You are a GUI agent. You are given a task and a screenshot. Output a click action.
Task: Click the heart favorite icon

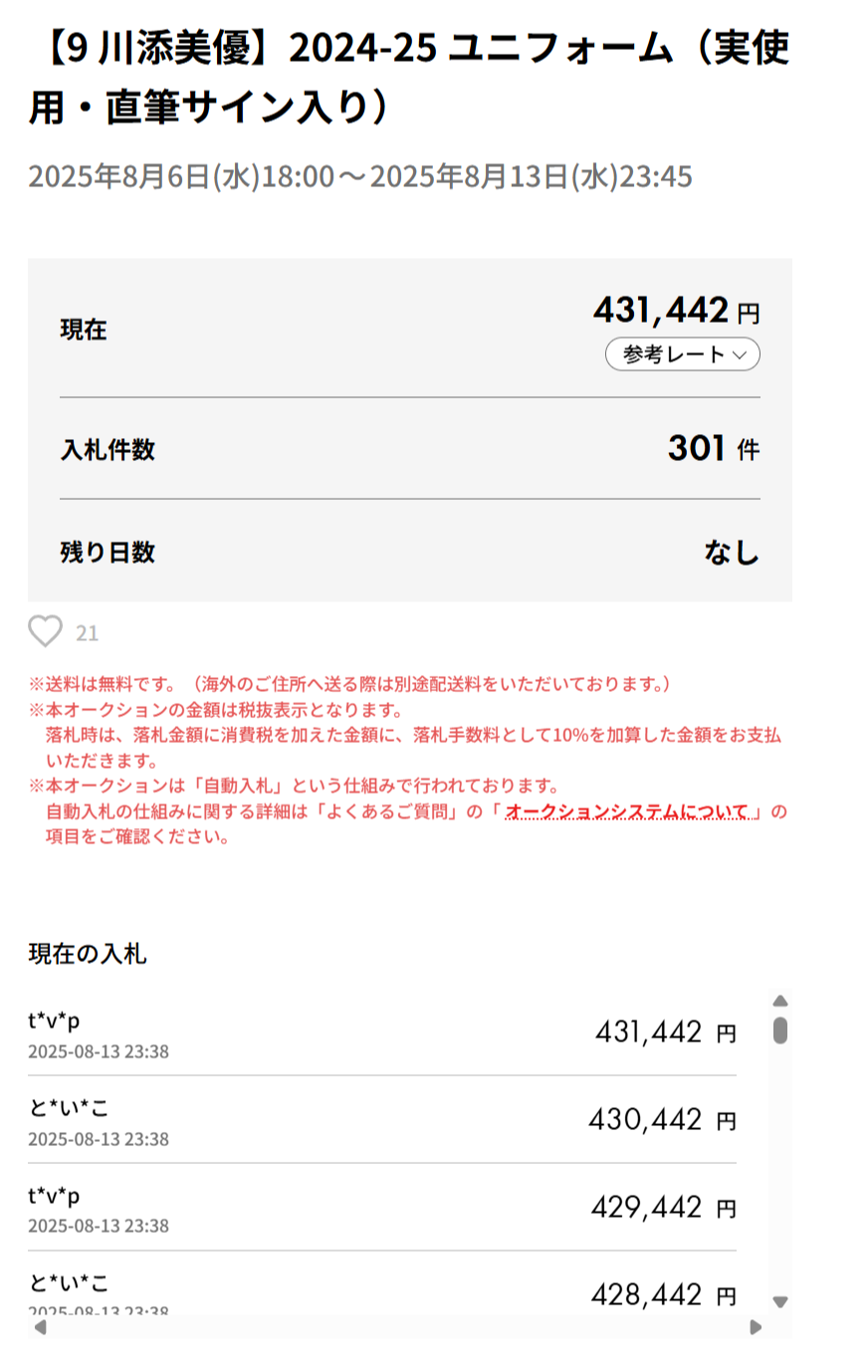(45, 632)
